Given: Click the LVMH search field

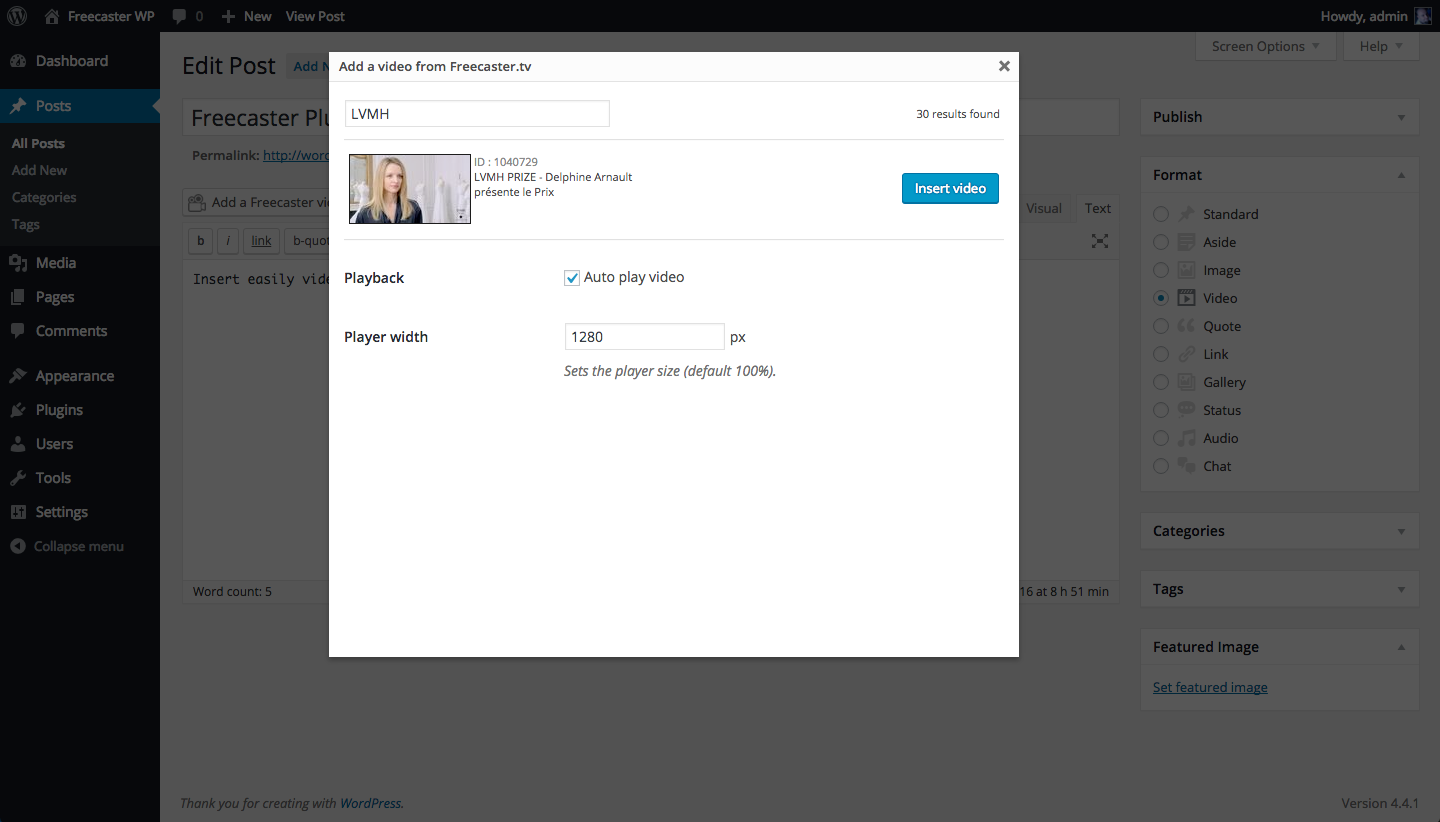Looking at the screenshot, I should (477, 114).
